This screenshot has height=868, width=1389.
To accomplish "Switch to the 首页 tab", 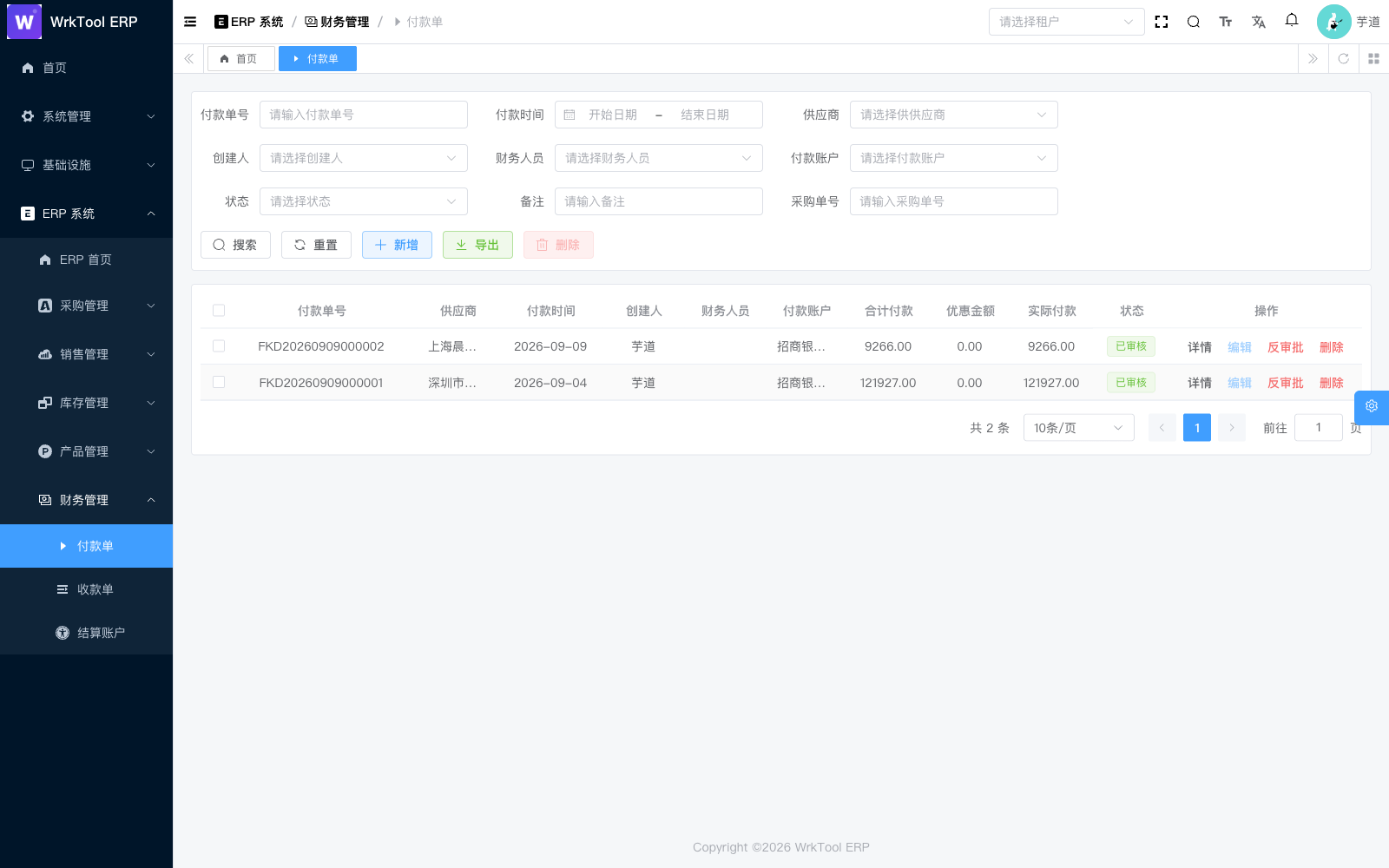I will click(x=240, y=59).
